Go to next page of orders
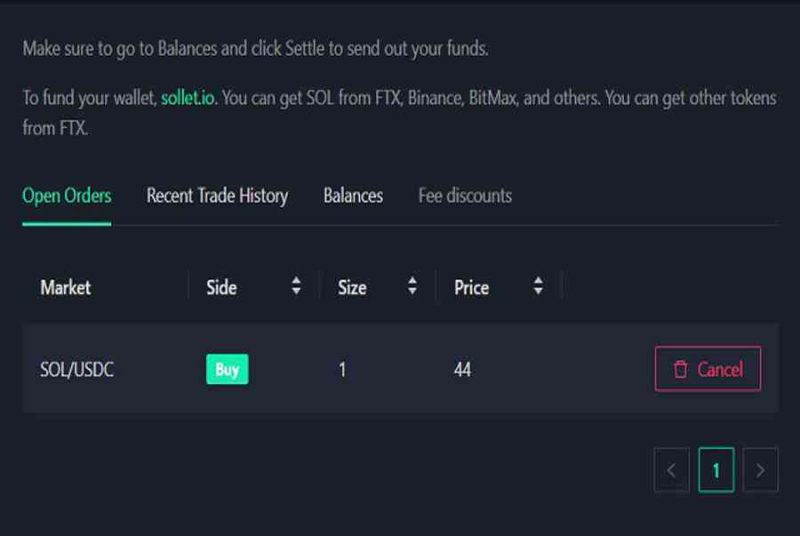800x536 pixels. pos(760,470)
